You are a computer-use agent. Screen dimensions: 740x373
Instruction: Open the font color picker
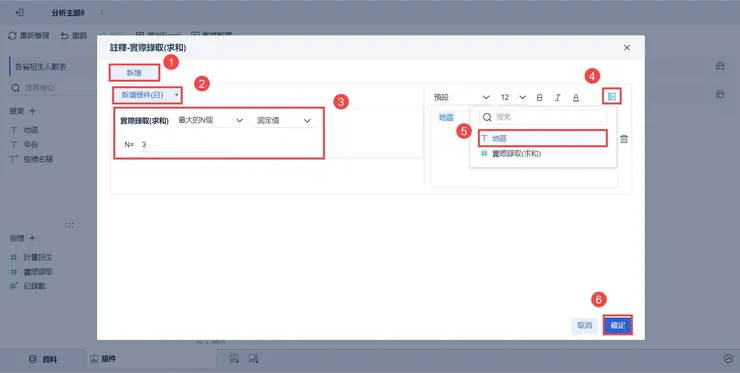[576, 97]
